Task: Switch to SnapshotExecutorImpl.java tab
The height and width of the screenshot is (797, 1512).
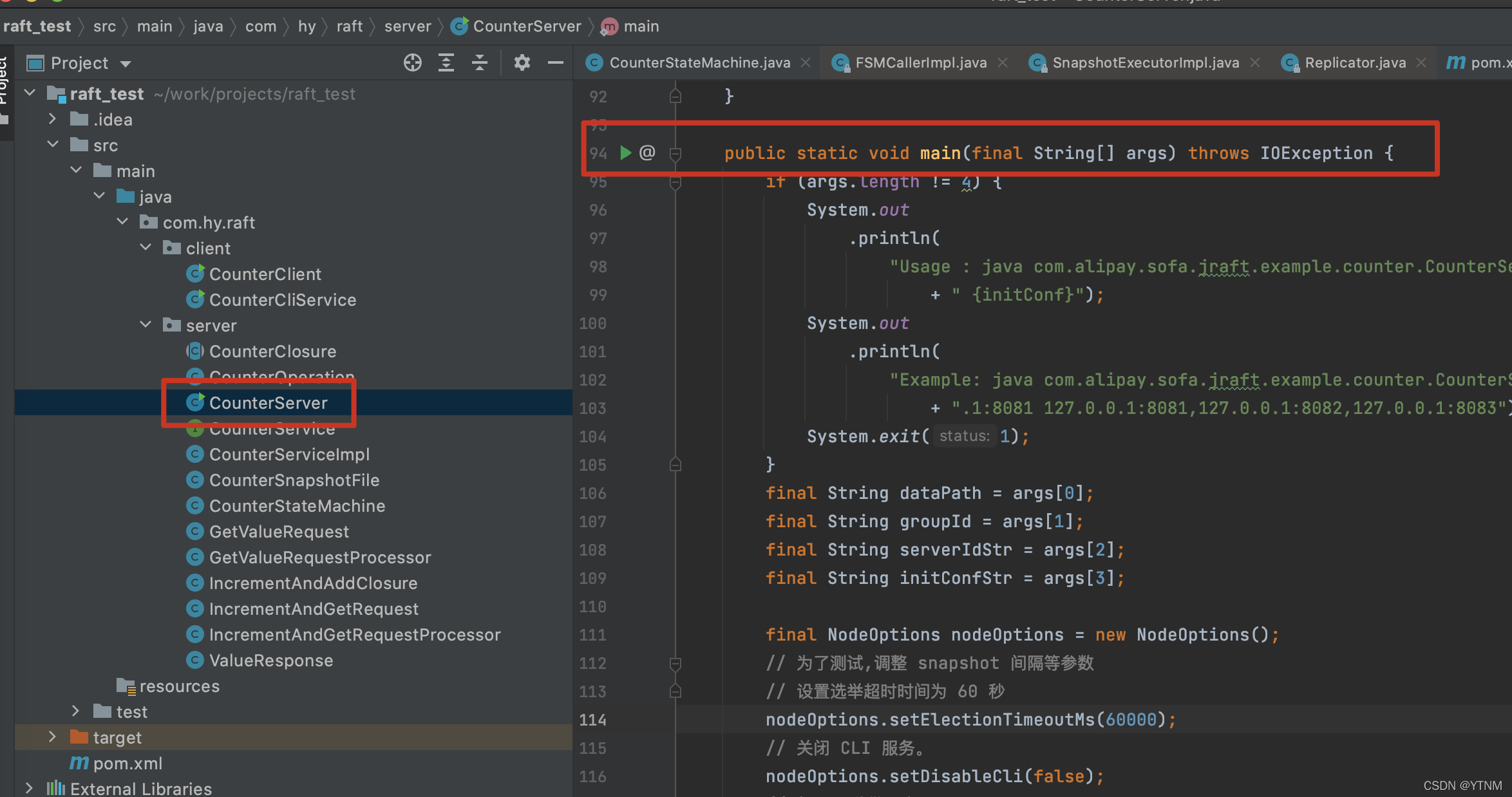Action: click(x=1145, y=63)
